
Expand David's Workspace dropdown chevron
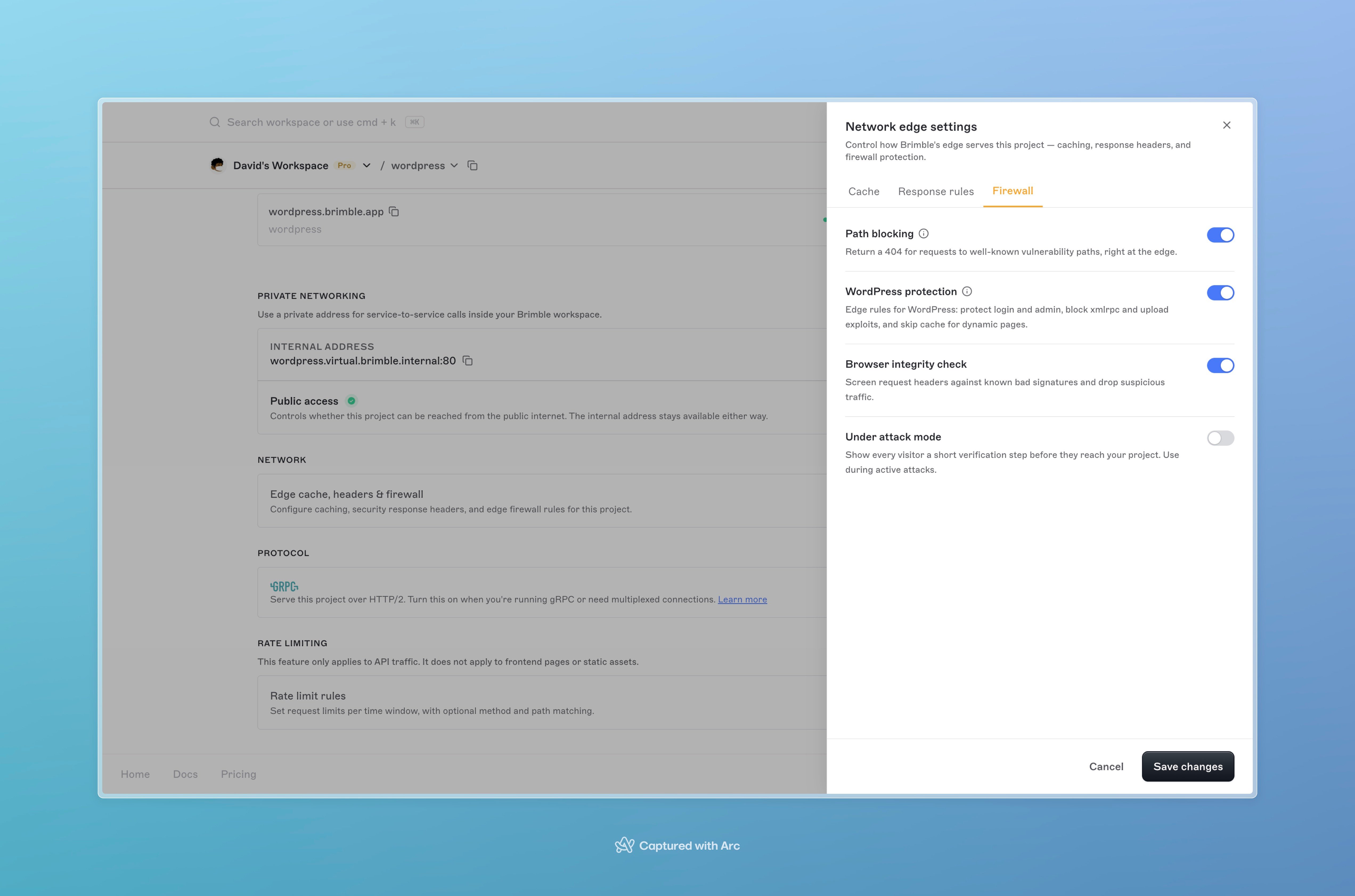366,166
